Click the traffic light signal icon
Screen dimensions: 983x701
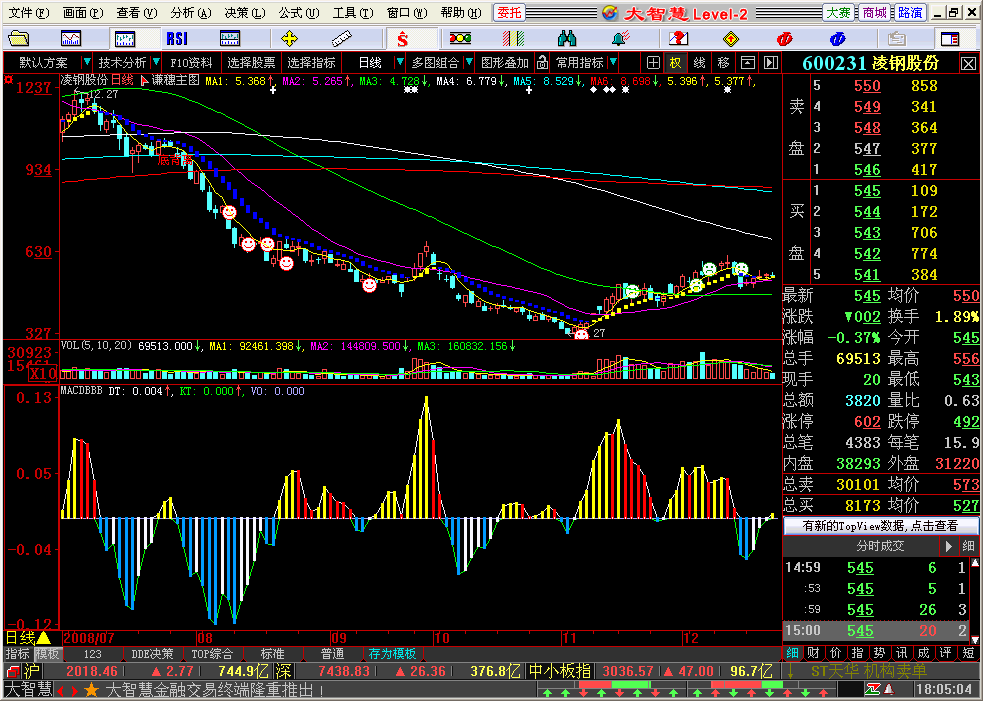click(460, 39)
